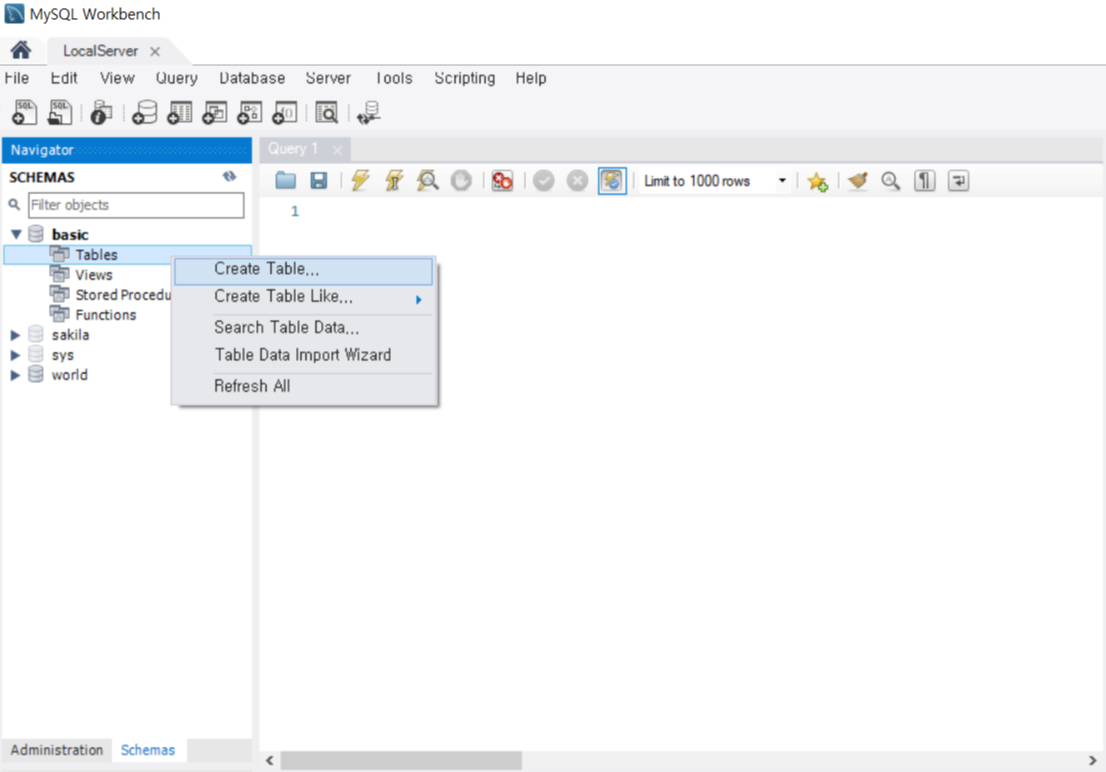Screen dimensions: 1106x772
Task: Expand the sakila schema
Action: click(x=15, y=335)
